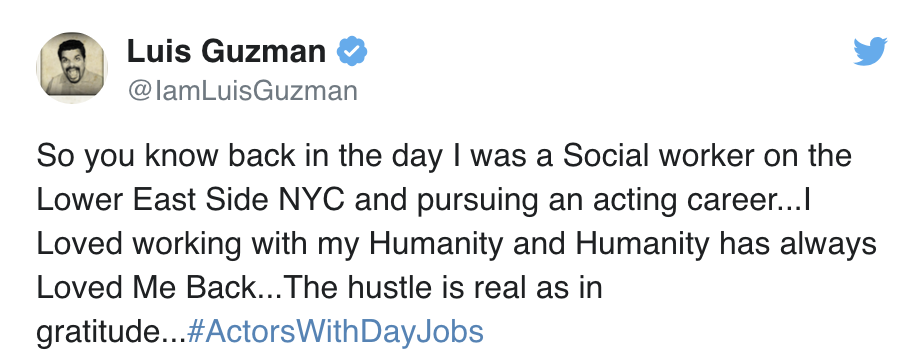Visit the @IamLuisGuzman handle
This screenshot has height=362, width=924.
tap(242, 91)
